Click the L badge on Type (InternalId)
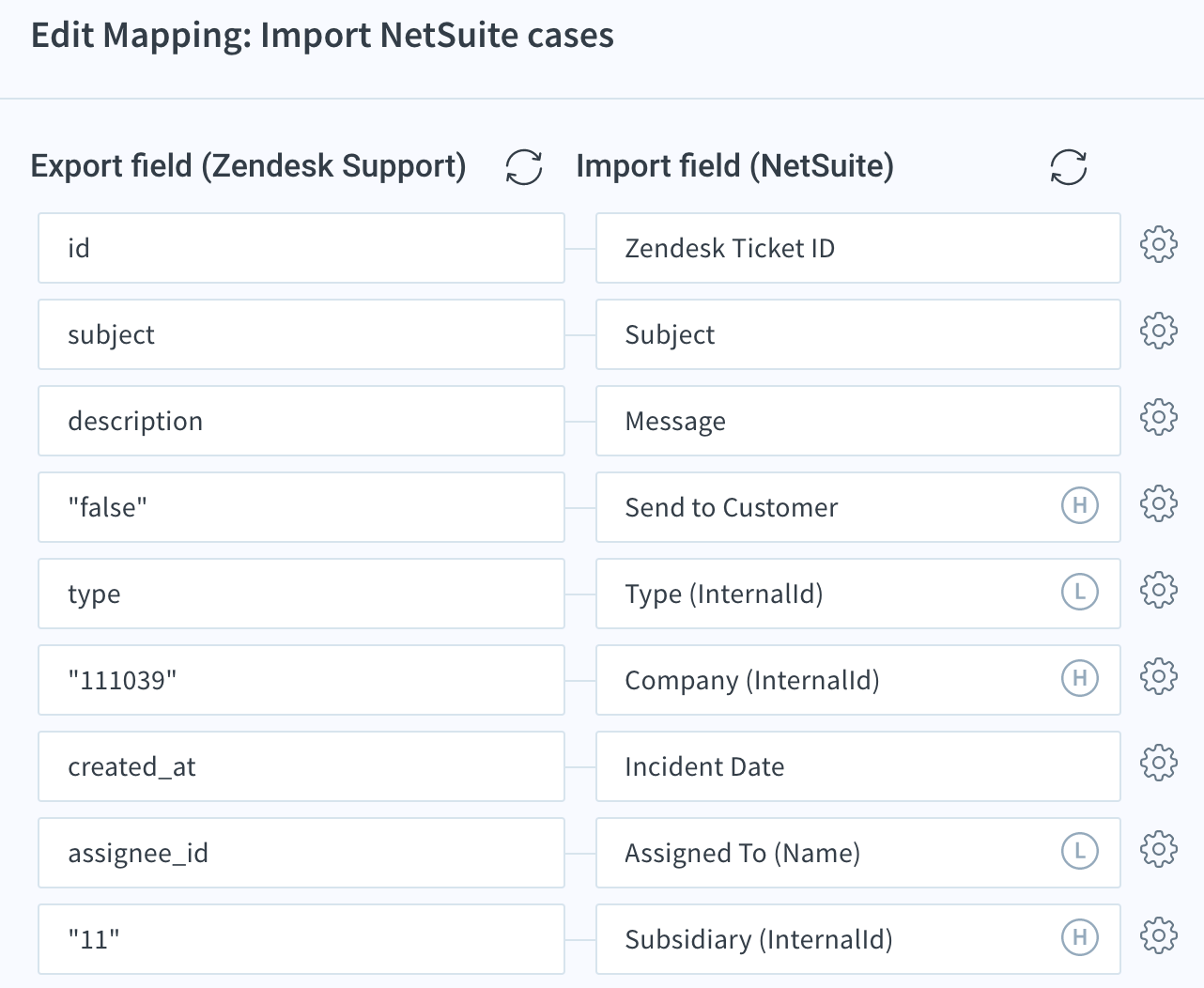Image resolution: width=1204 pixels, height=988 pixels. (1080, 592)
